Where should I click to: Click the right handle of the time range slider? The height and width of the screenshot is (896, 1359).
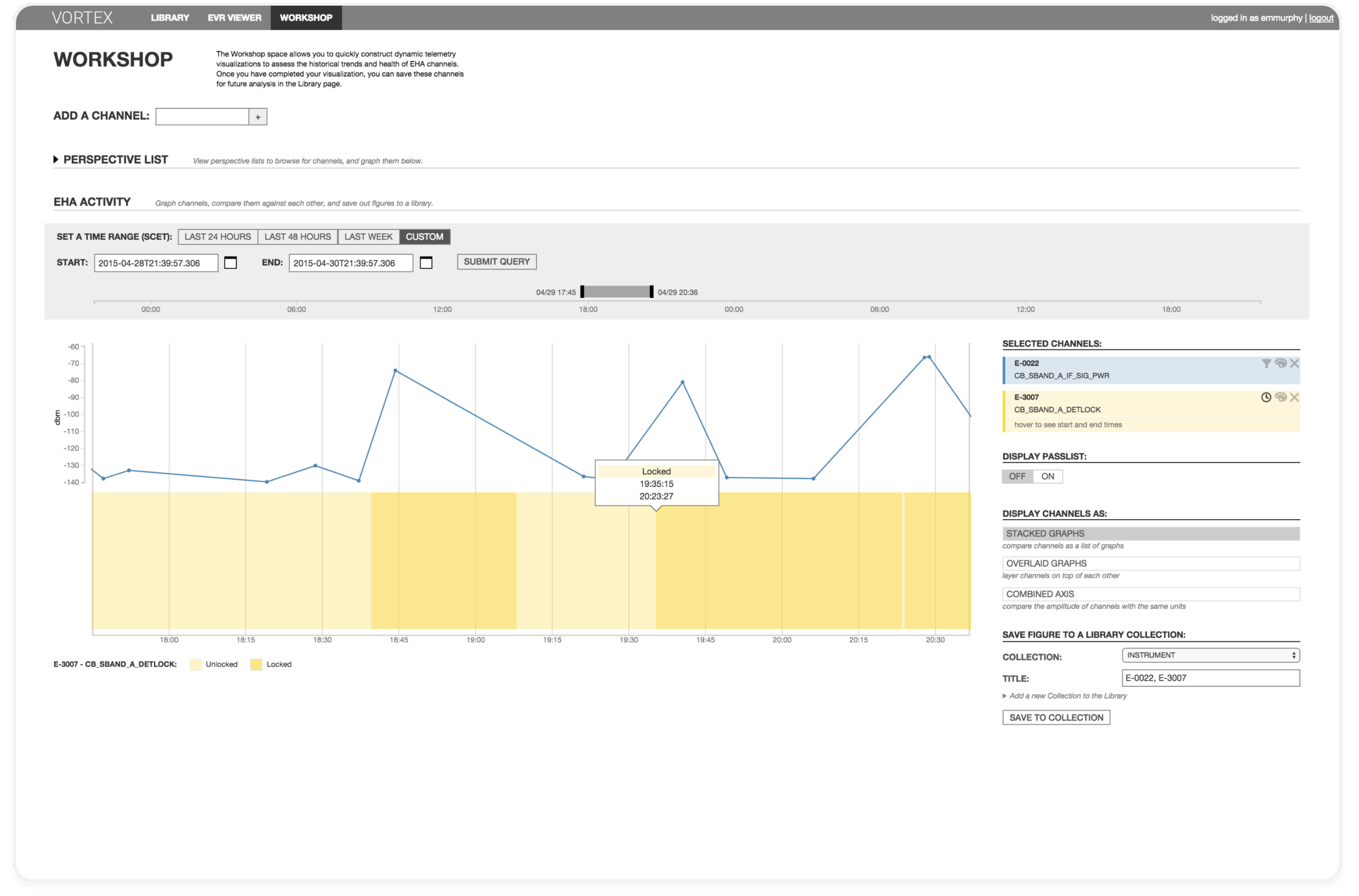point(651,291)
